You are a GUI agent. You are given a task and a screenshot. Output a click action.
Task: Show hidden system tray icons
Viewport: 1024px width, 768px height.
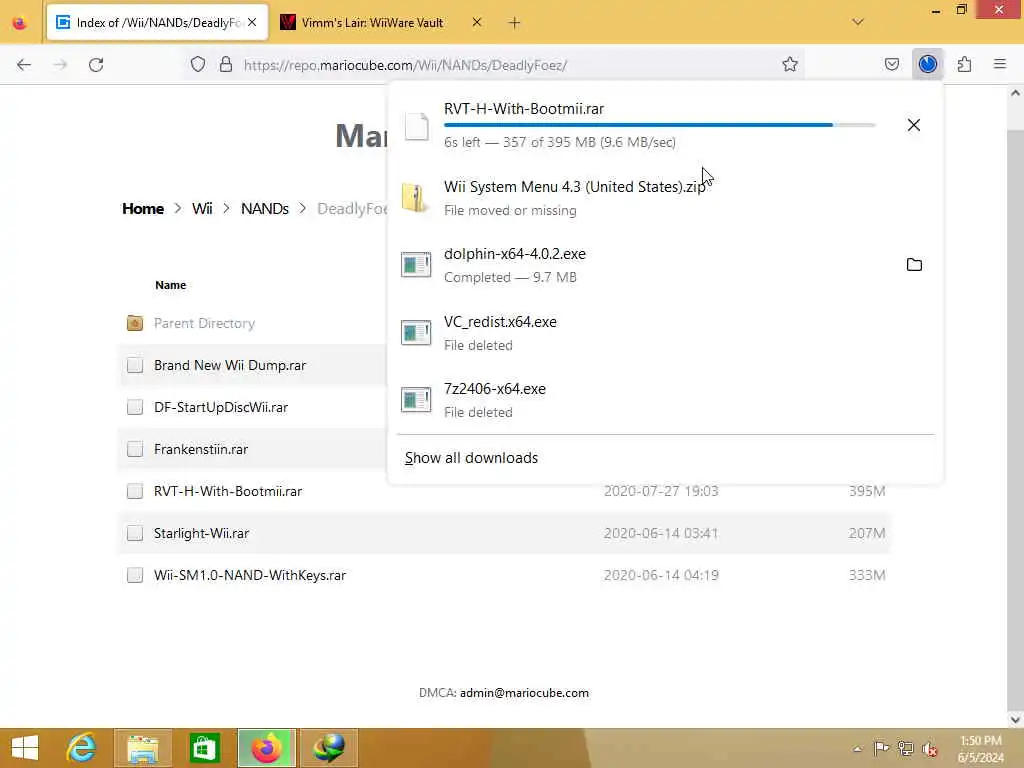[857, 748]
